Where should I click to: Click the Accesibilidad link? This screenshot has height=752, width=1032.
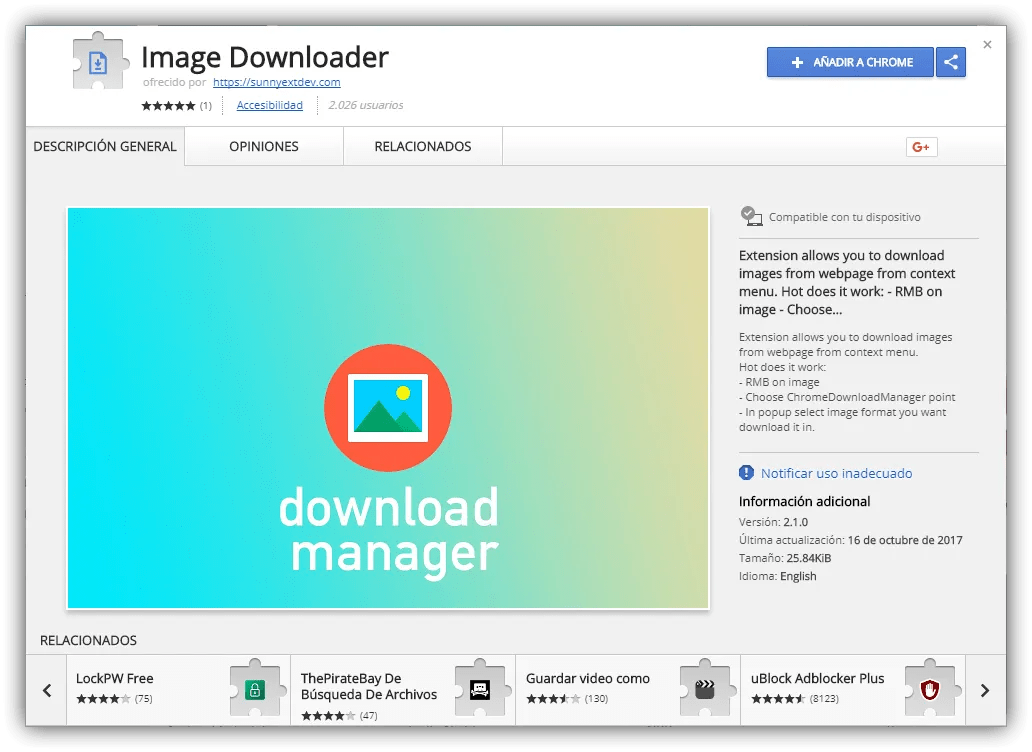coord(269,104)
